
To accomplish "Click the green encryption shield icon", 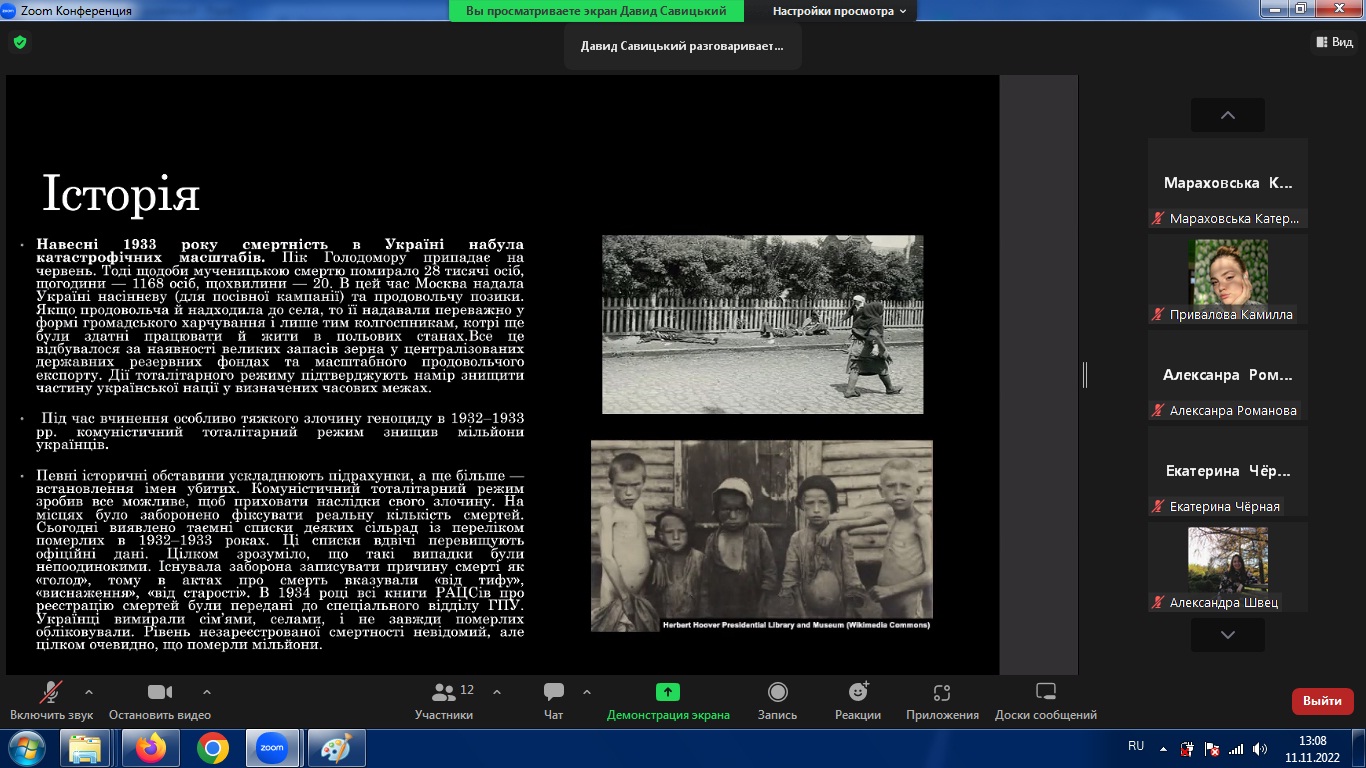I will [x=19, y=42].
